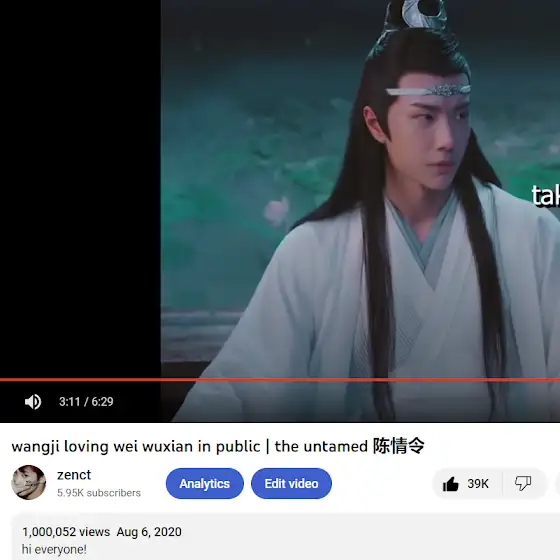
Task: Click the Aug 6, 2020 upload date
Action: 149,532
